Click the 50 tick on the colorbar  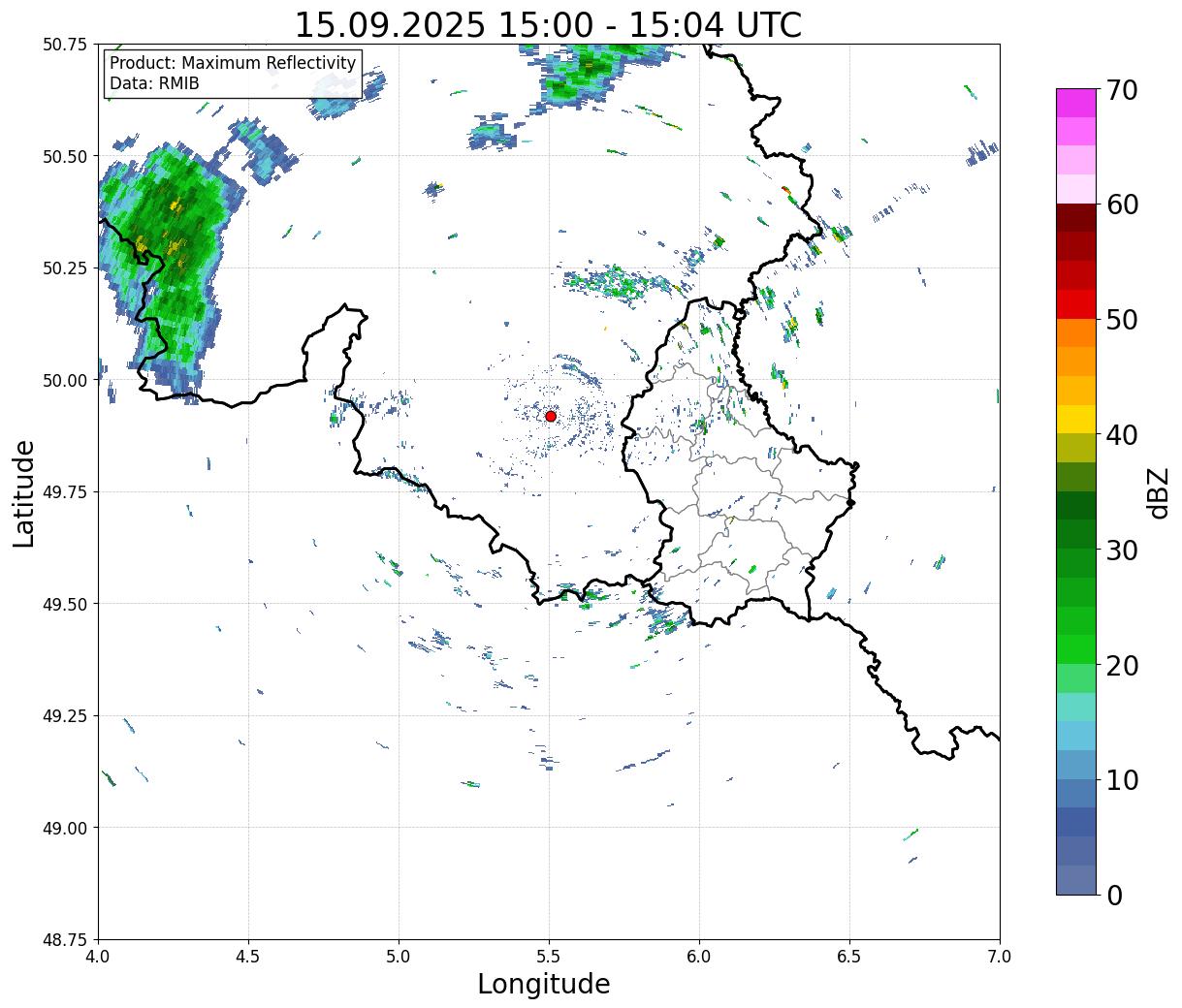coord(1121,320)
